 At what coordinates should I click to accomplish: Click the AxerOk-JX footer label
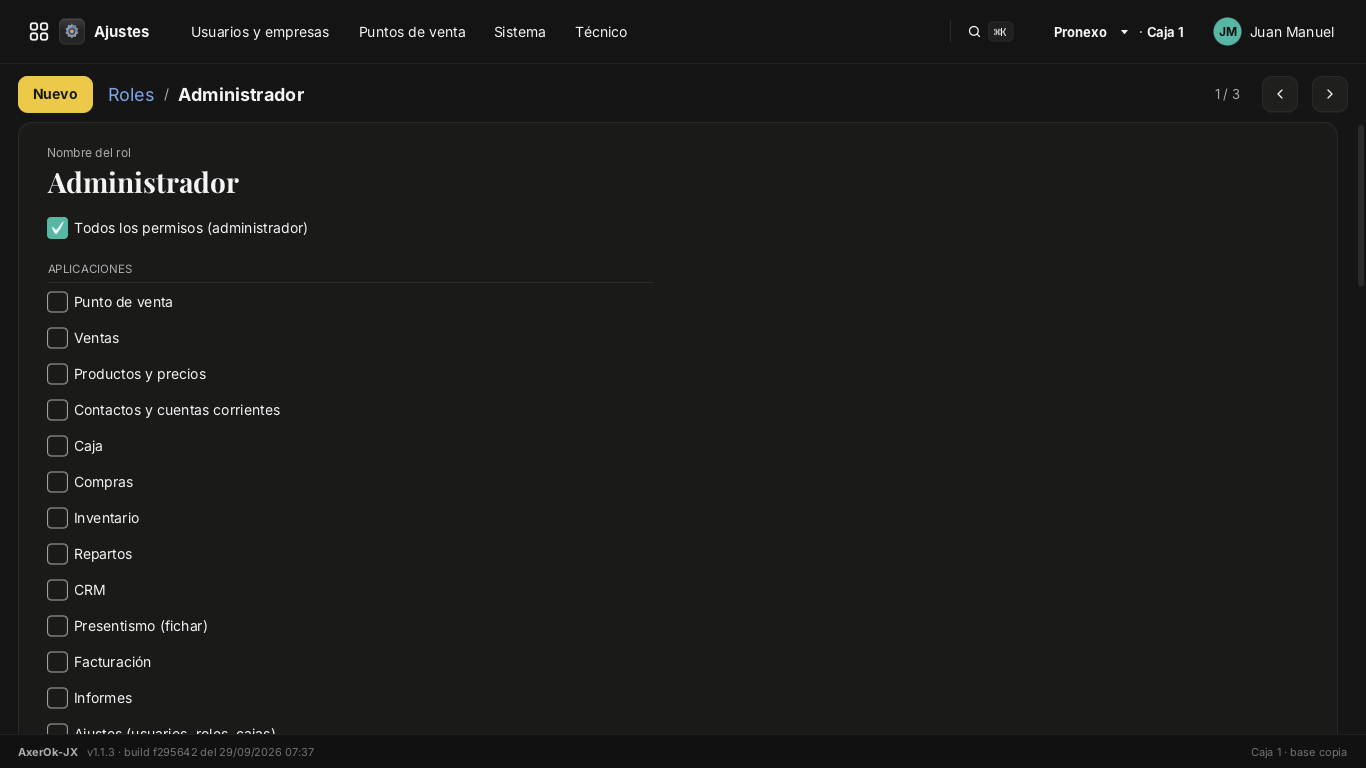tap(48, 752)
